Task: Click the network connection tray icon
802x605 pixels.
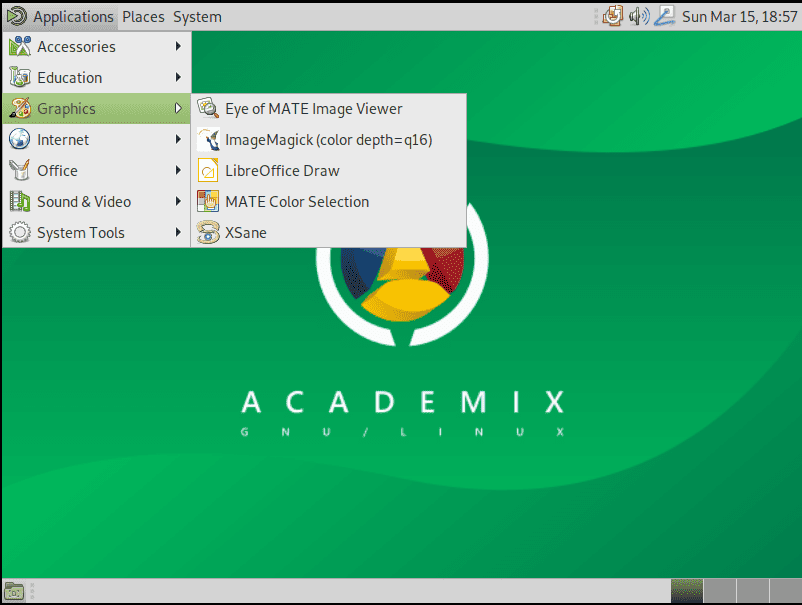Action: (665, 16)
